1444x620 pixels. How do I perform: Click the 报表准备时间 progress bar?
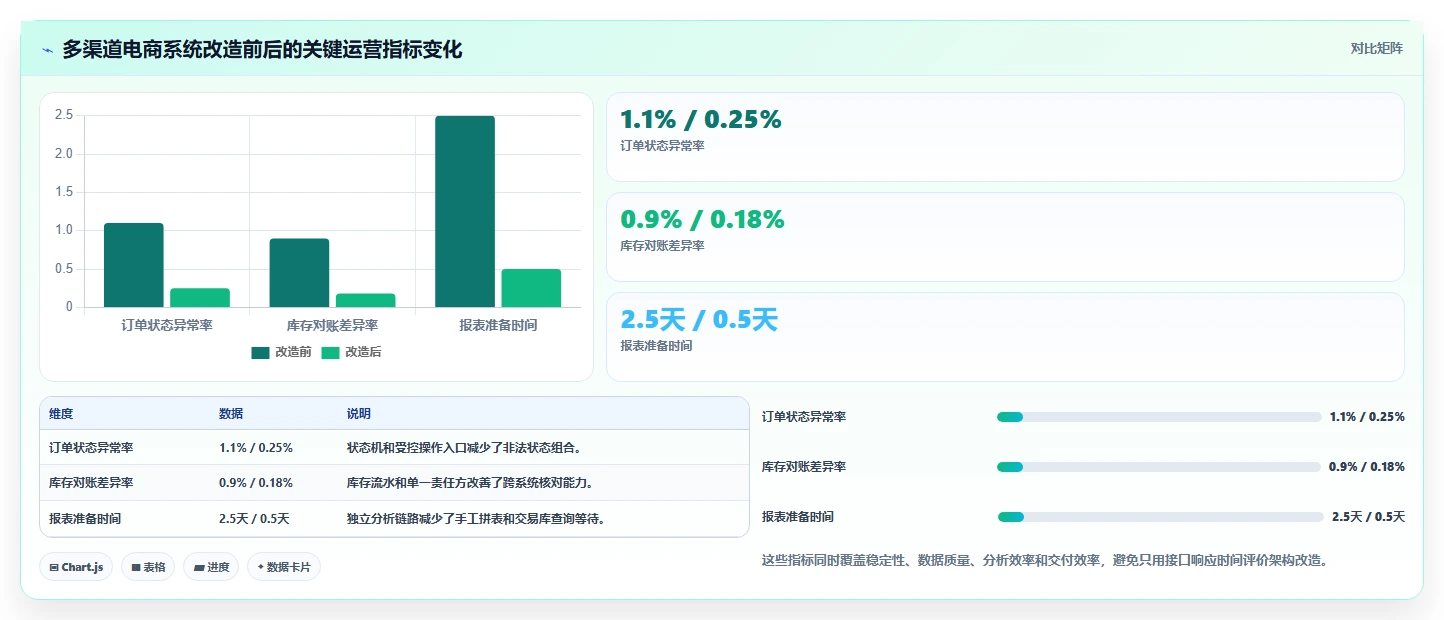1161,517
